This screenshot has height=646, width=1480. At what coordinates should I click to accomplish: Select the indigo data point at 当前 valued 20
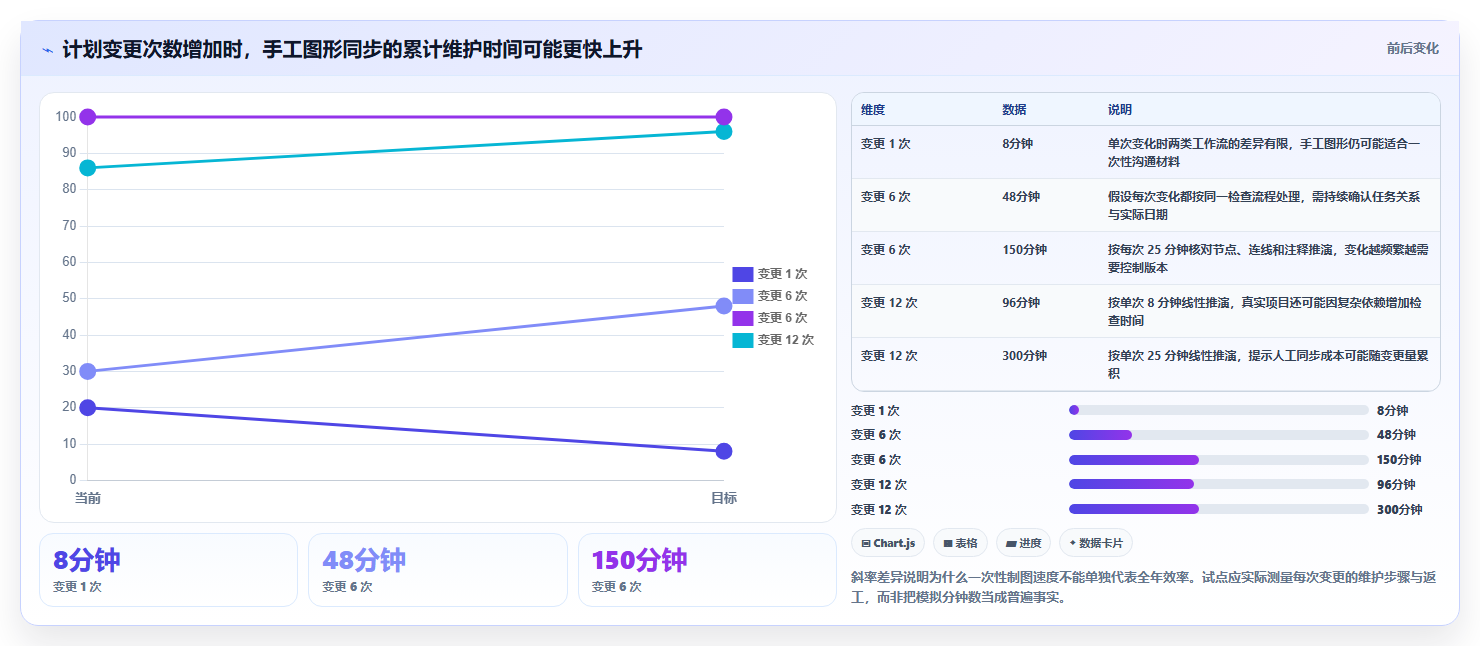click(88, 407)
